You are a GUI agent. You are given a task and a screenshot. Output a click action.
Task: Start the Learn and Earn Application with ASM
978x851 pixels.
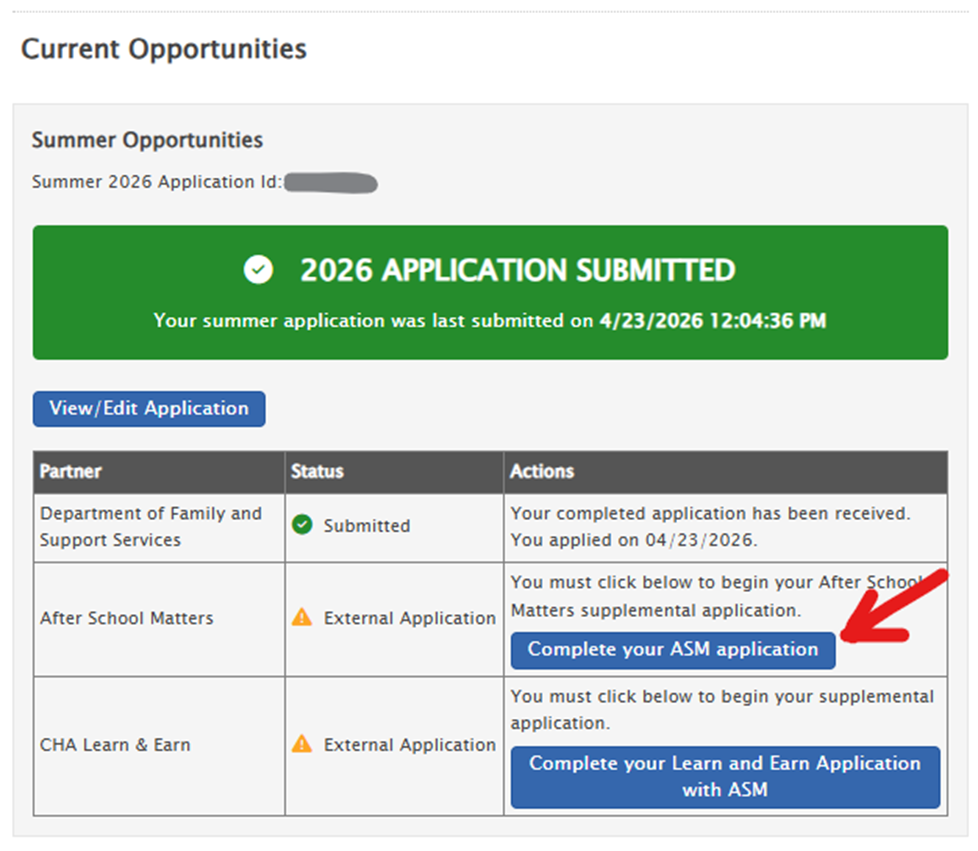click(x=725, y=776)
